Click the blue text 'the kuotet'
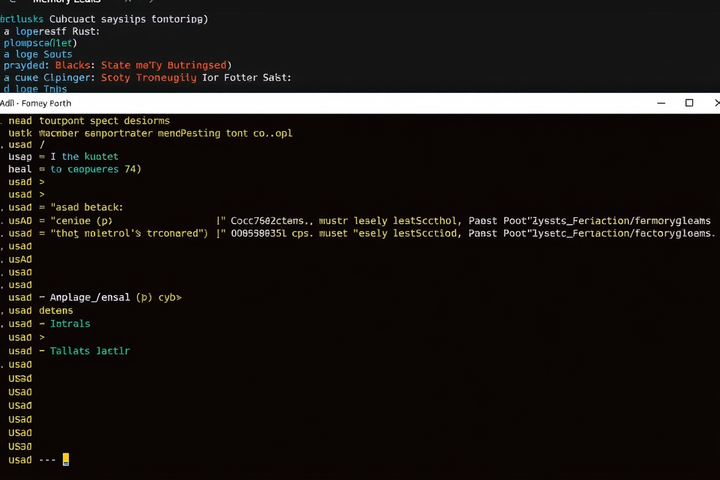The width and height of the screenshot is (720, 480). (x=90, y=157)
